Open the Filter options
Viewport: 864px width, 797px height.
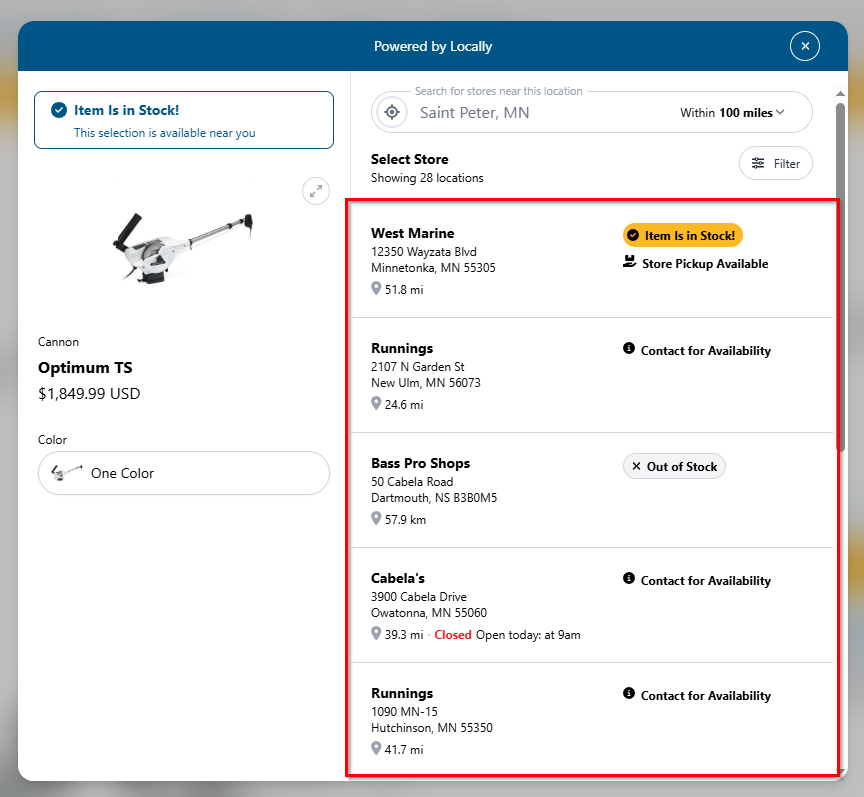click(775, 163)
